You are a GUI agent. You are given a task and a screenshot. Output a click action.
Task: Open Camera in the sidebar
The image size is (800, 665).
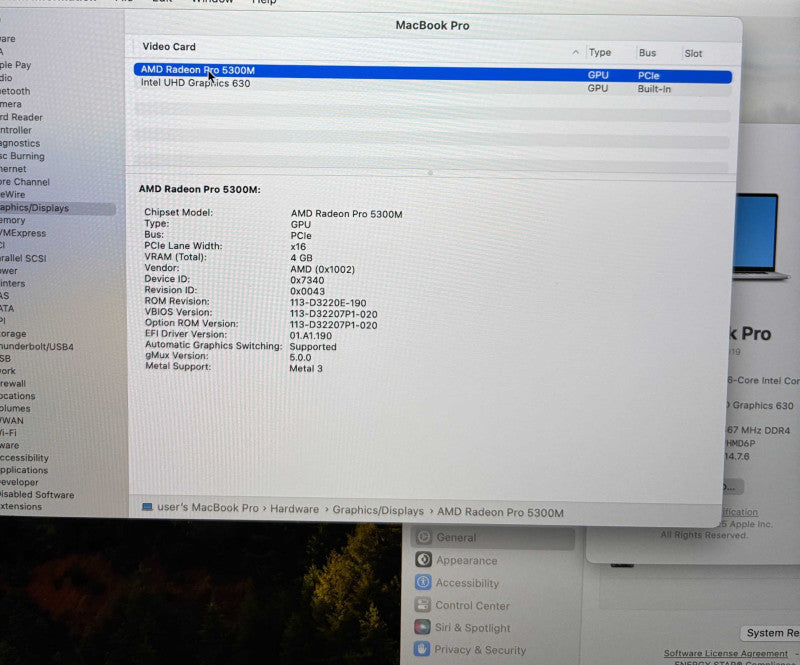point(11,104)
